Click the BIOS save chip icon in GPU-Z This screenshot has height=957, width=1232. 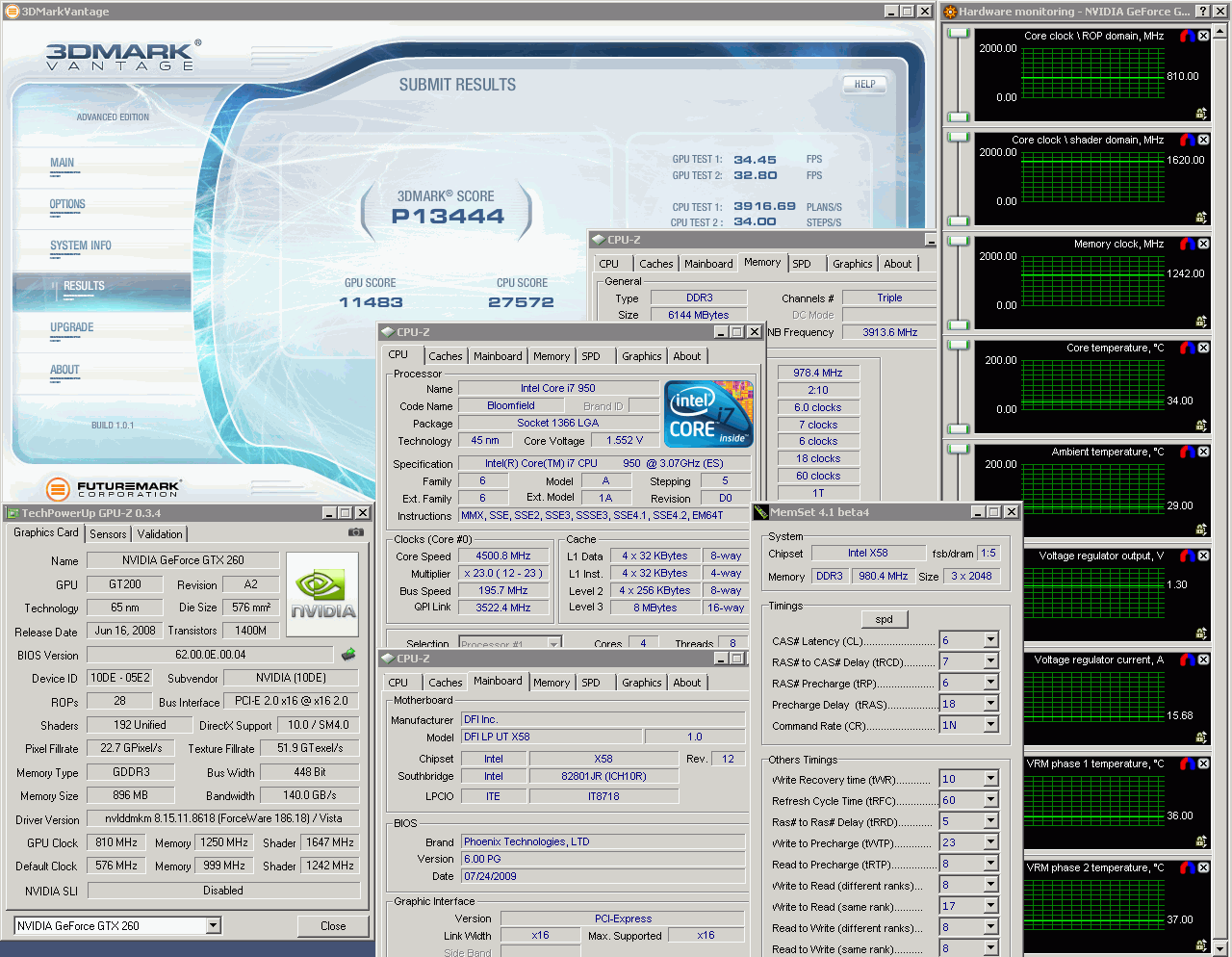coord(348,655)
